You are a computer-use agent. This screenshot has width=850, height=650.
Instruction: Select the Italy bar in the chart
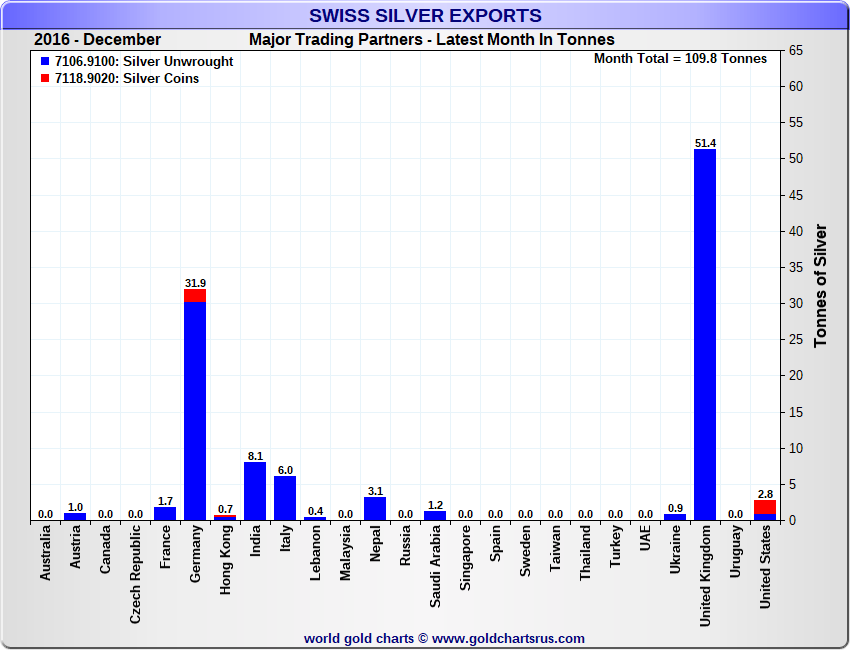pos(285,498)
